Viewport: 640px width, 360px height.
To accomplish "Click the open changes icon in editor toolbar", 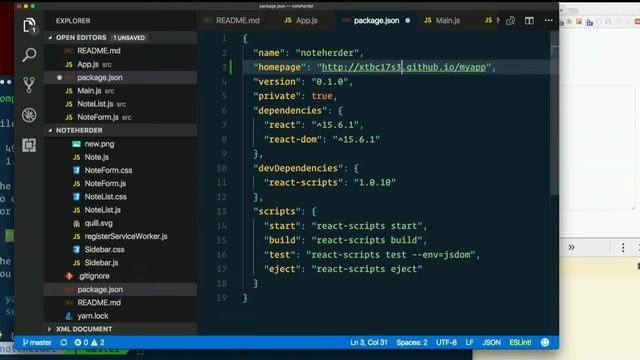I will (x=510, y=20).
